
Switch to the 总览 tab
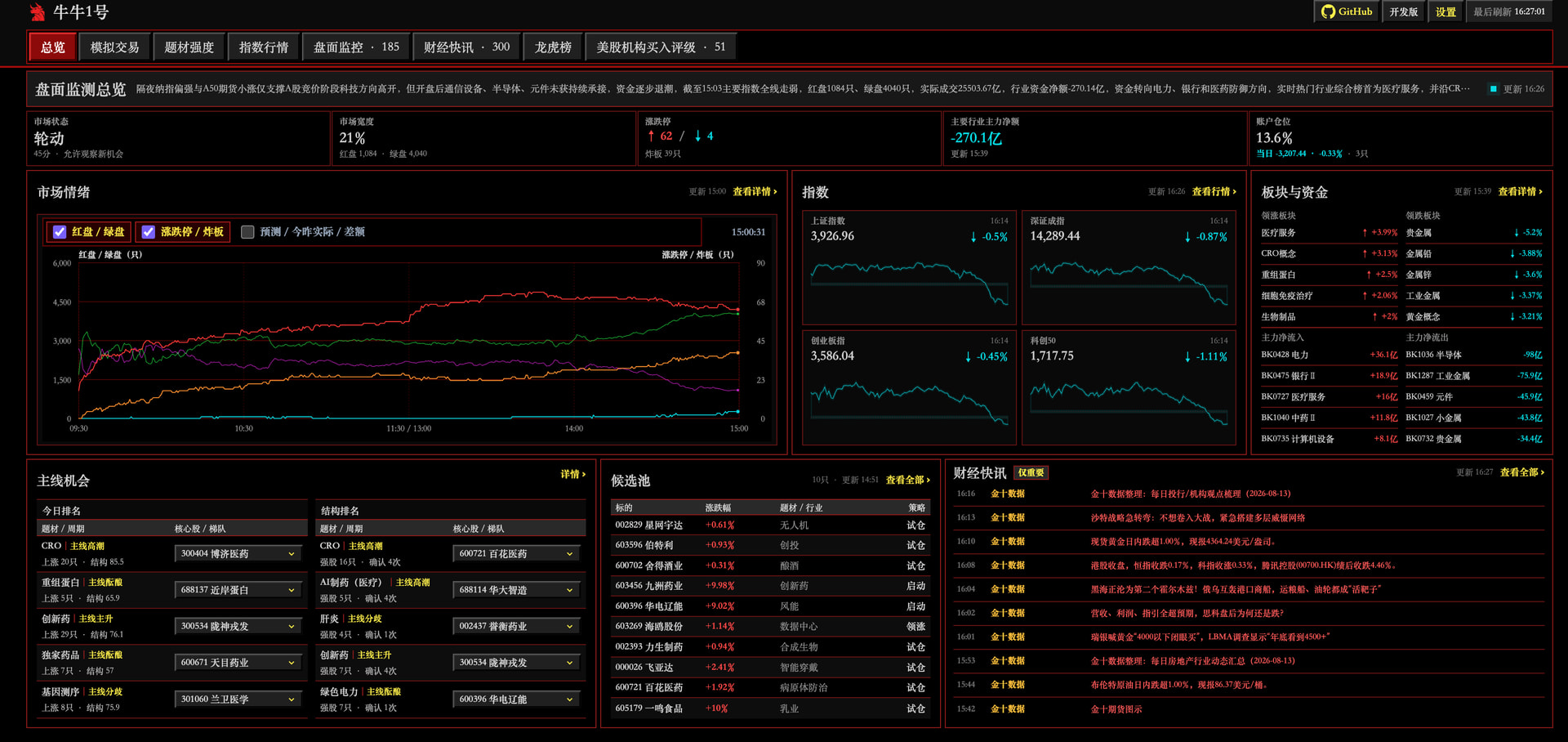(53, 47)
